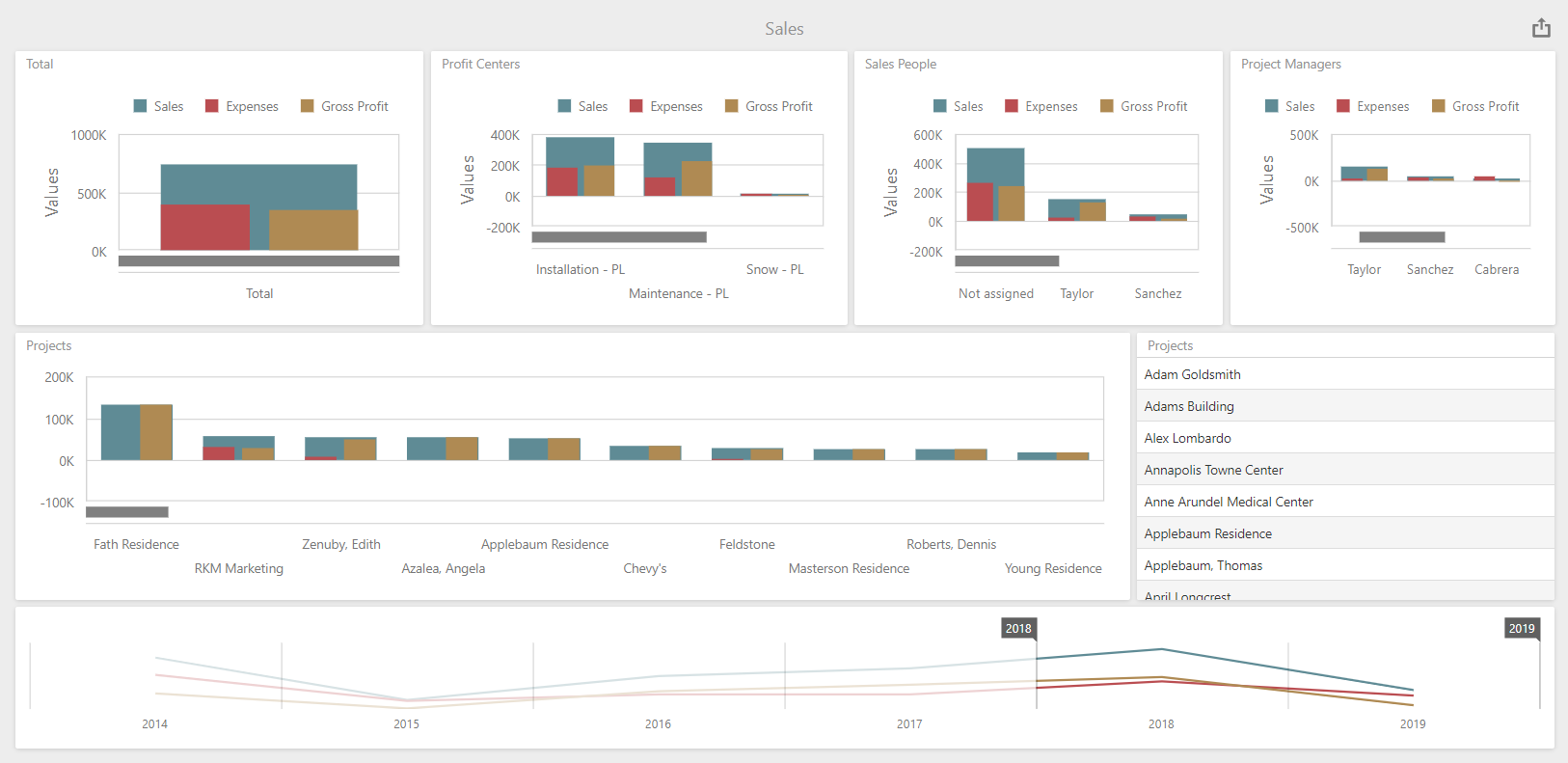Click the Profit Centers chart scrollbar thumb
This screenshot has height=763, width=1568.
[619, 236]
